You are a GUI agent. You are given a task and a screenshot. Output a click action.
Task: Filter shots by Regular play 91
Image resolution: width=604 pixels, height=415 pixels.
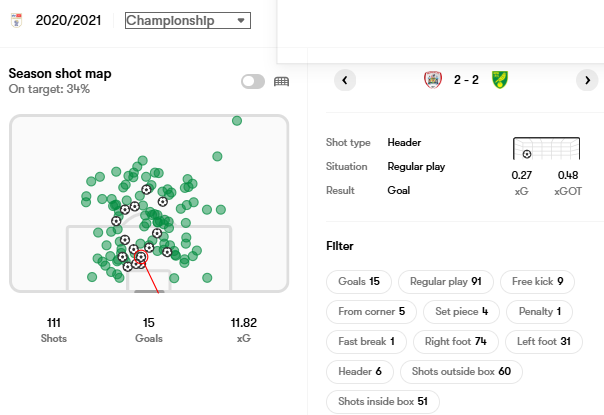pyautogui.click(x=445, y=282)
